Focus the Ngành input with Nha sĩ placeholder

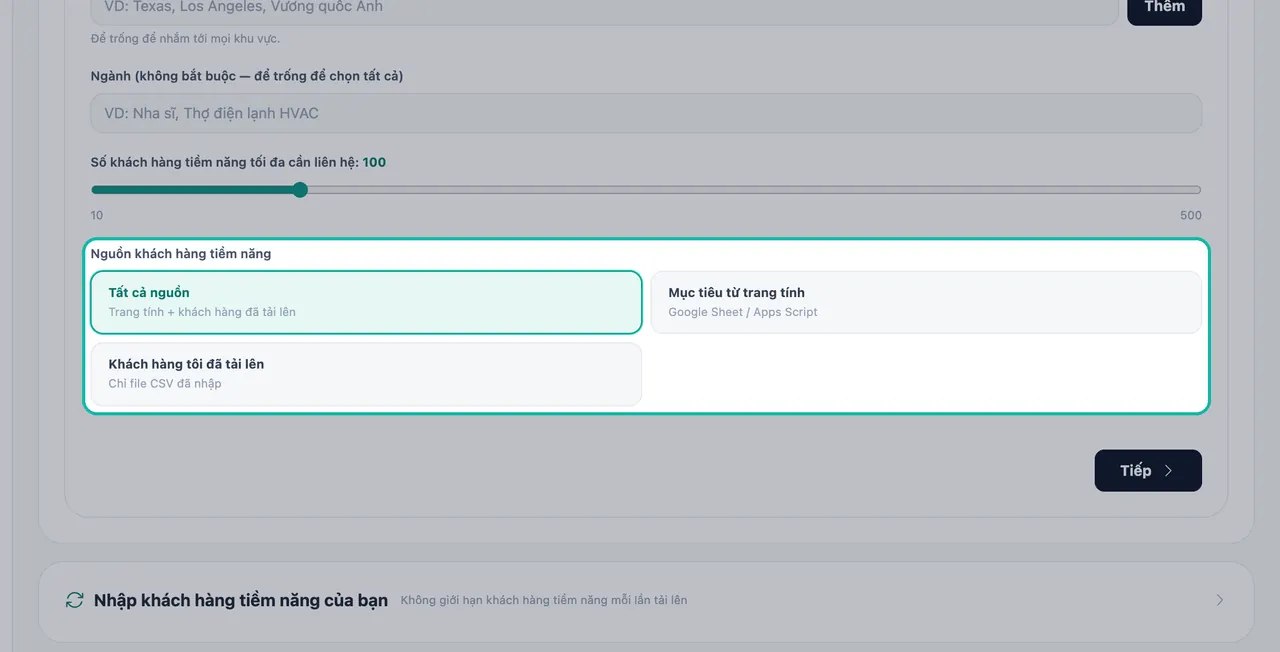point(646,113)
